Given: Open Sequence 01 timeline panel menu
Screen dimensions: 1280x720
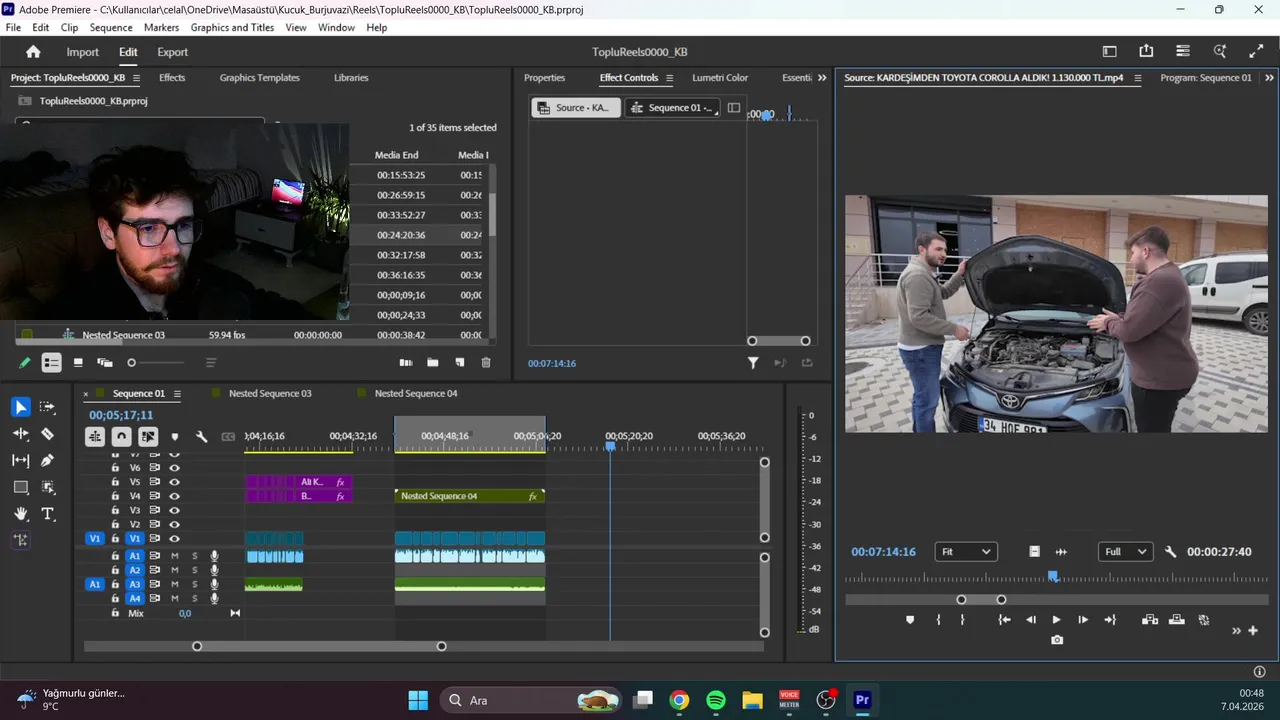Looking at the screenshot, I should 177,394.
